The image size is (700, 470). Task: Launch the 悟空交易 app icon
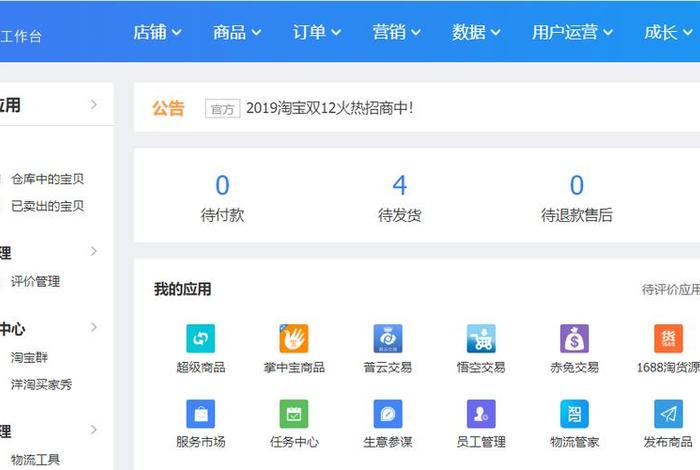coord(481,338)
